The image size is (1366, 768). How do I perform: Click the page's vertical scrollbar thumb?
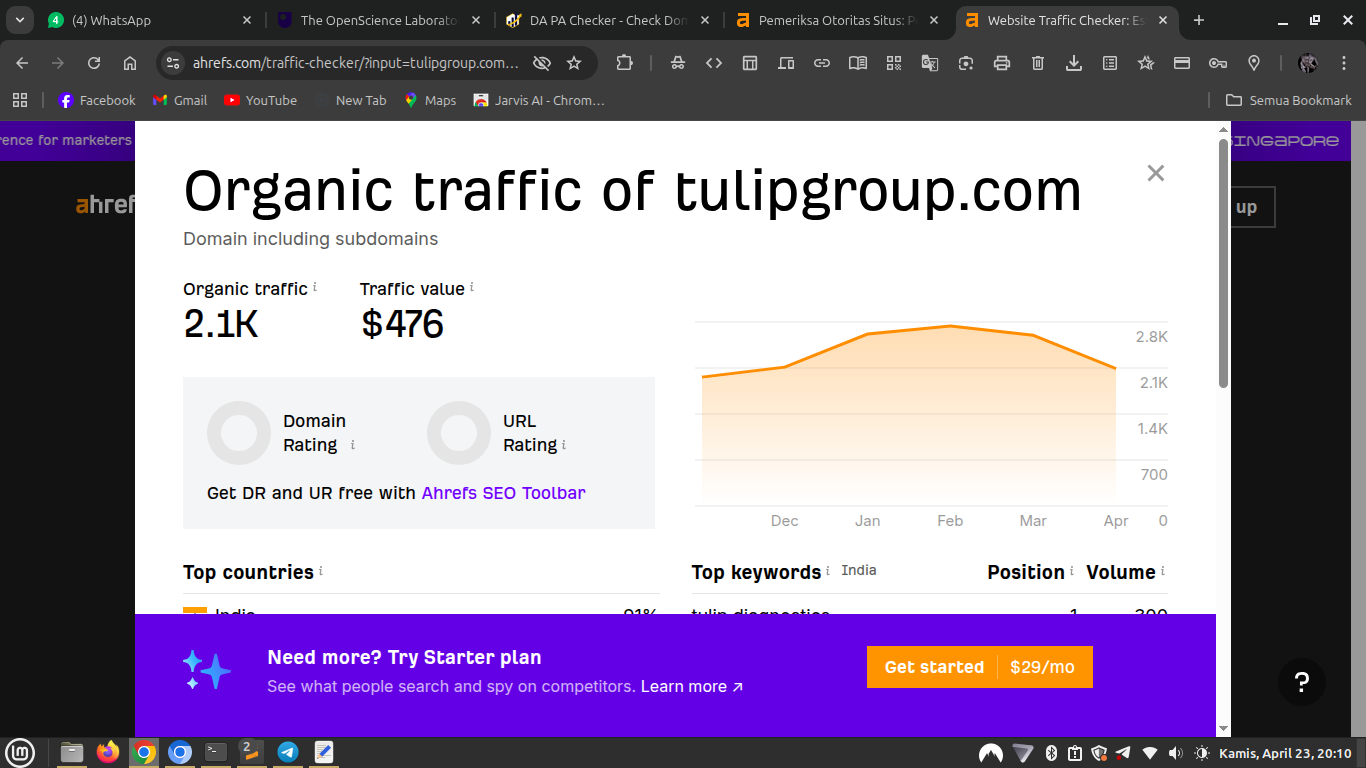tap(1223, 264)
